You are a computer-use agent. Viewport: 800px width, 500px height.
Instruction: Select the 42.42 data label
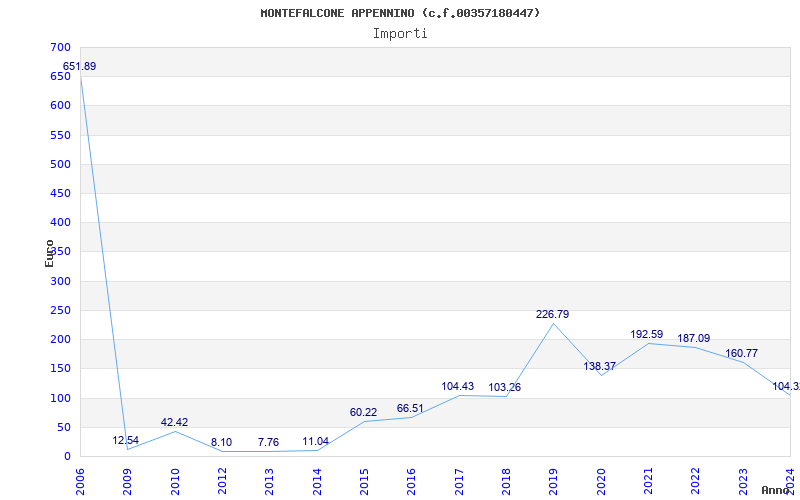click(174, 422)
